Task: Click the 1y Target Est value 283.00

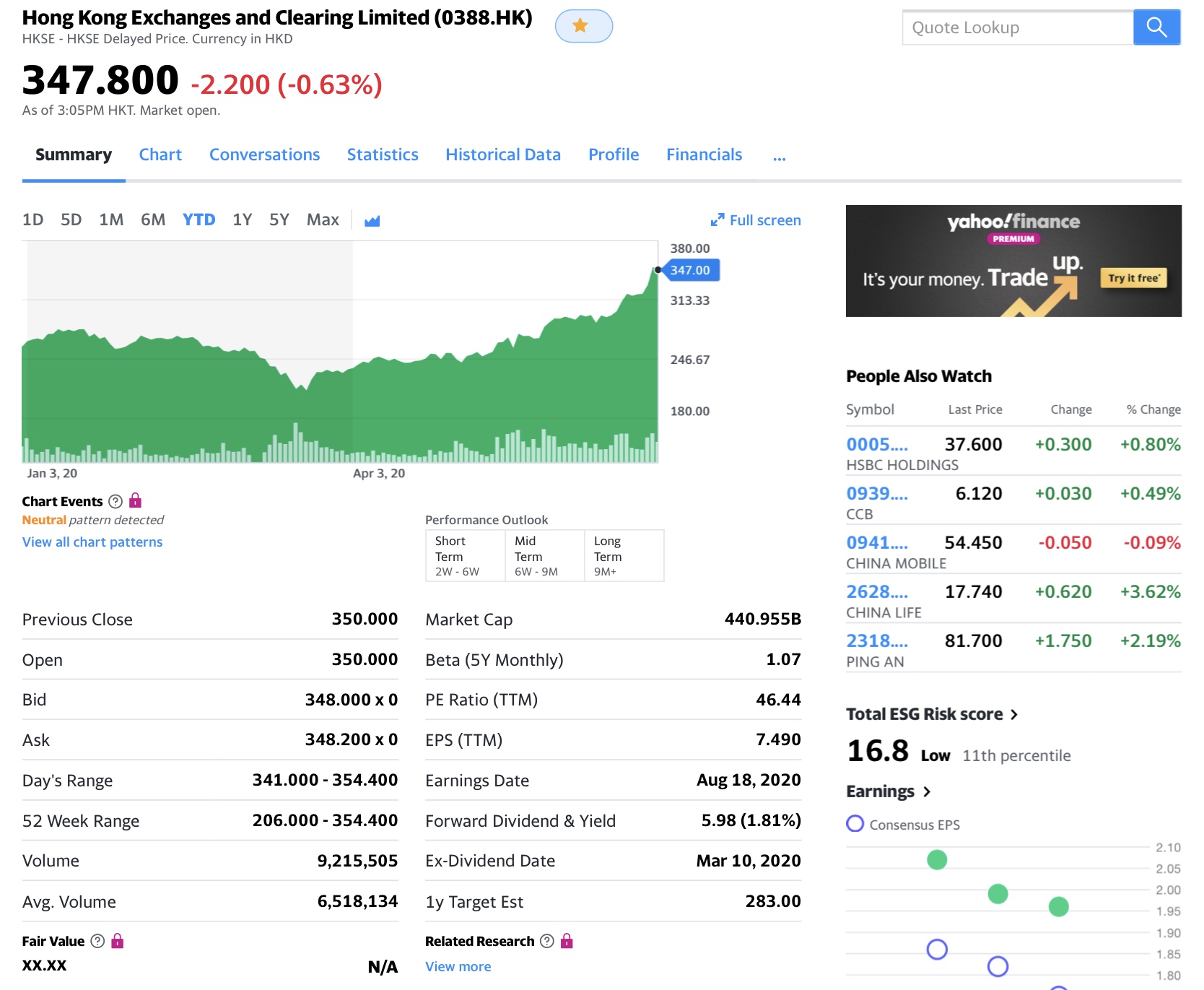Action: pos(773,901)
